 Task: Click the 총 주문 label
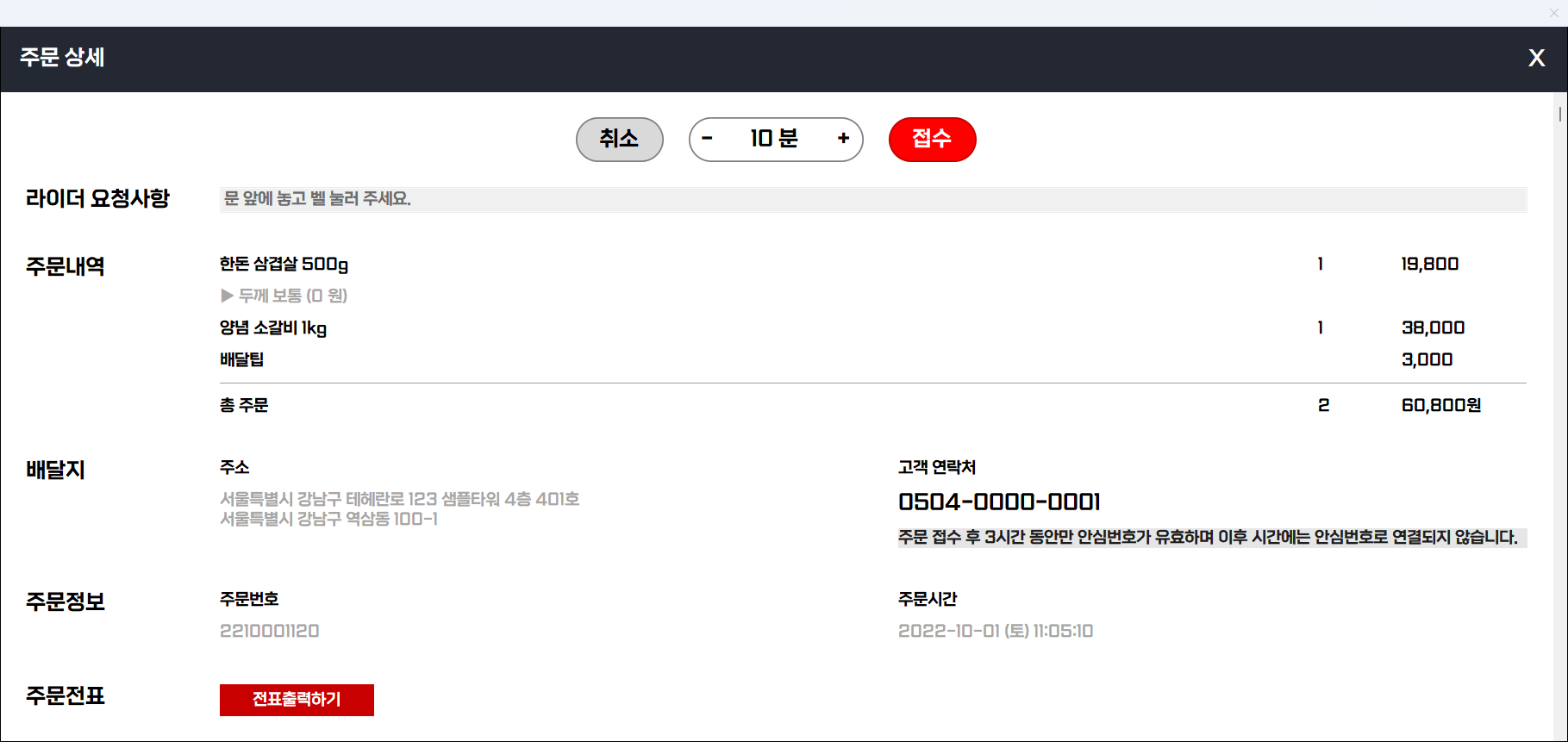point(244,405)
